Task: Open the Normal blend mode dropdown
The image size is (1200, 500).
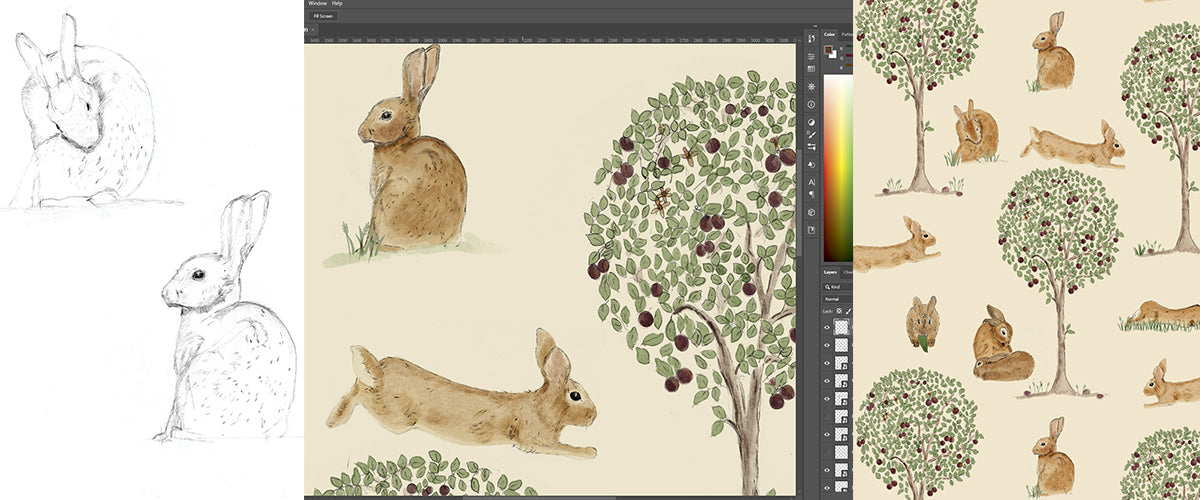Action: pos(834,299)
